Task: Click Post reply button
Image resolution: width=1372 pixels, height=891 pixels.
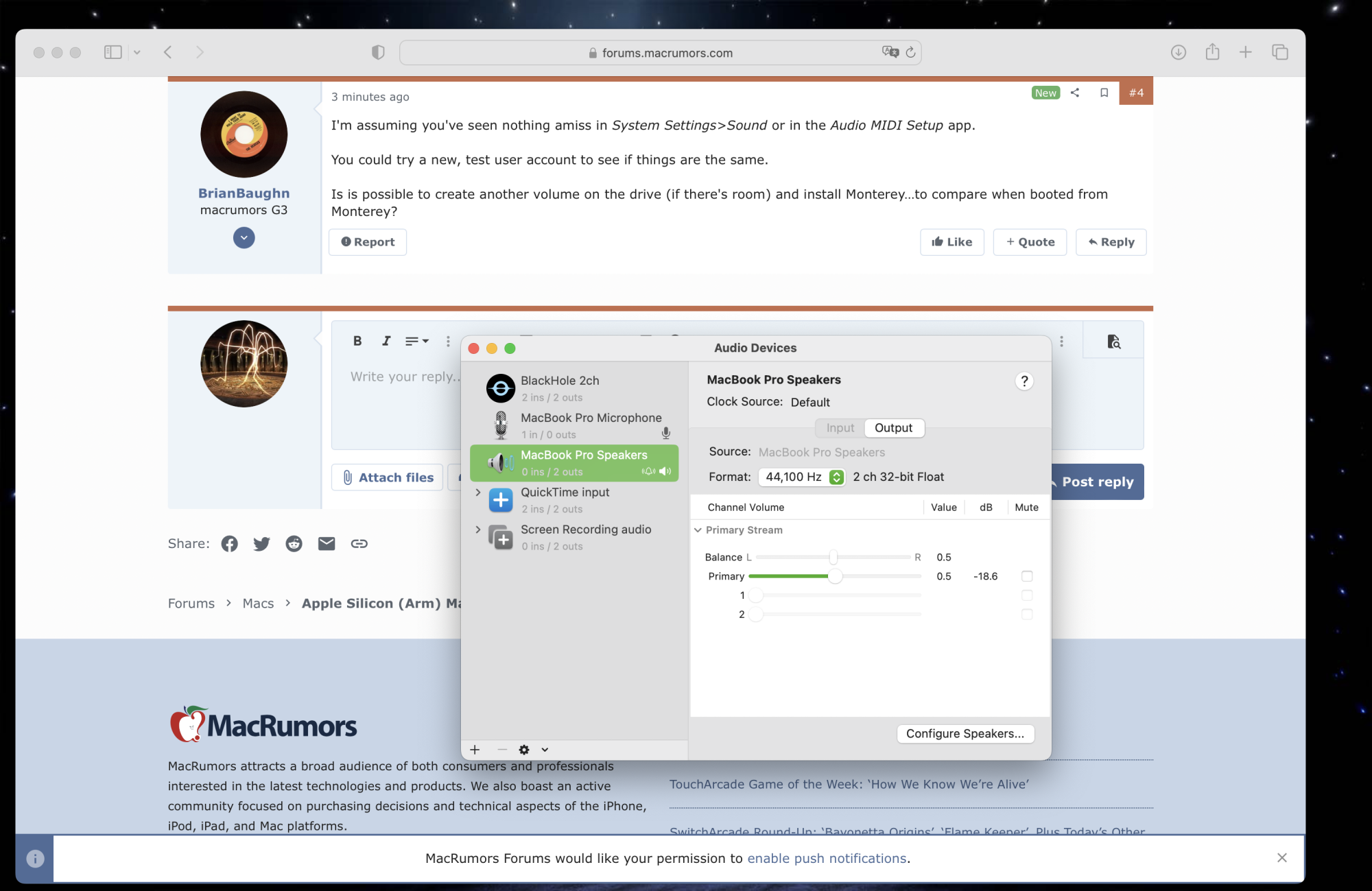Action: click(x=1096, y=482)
